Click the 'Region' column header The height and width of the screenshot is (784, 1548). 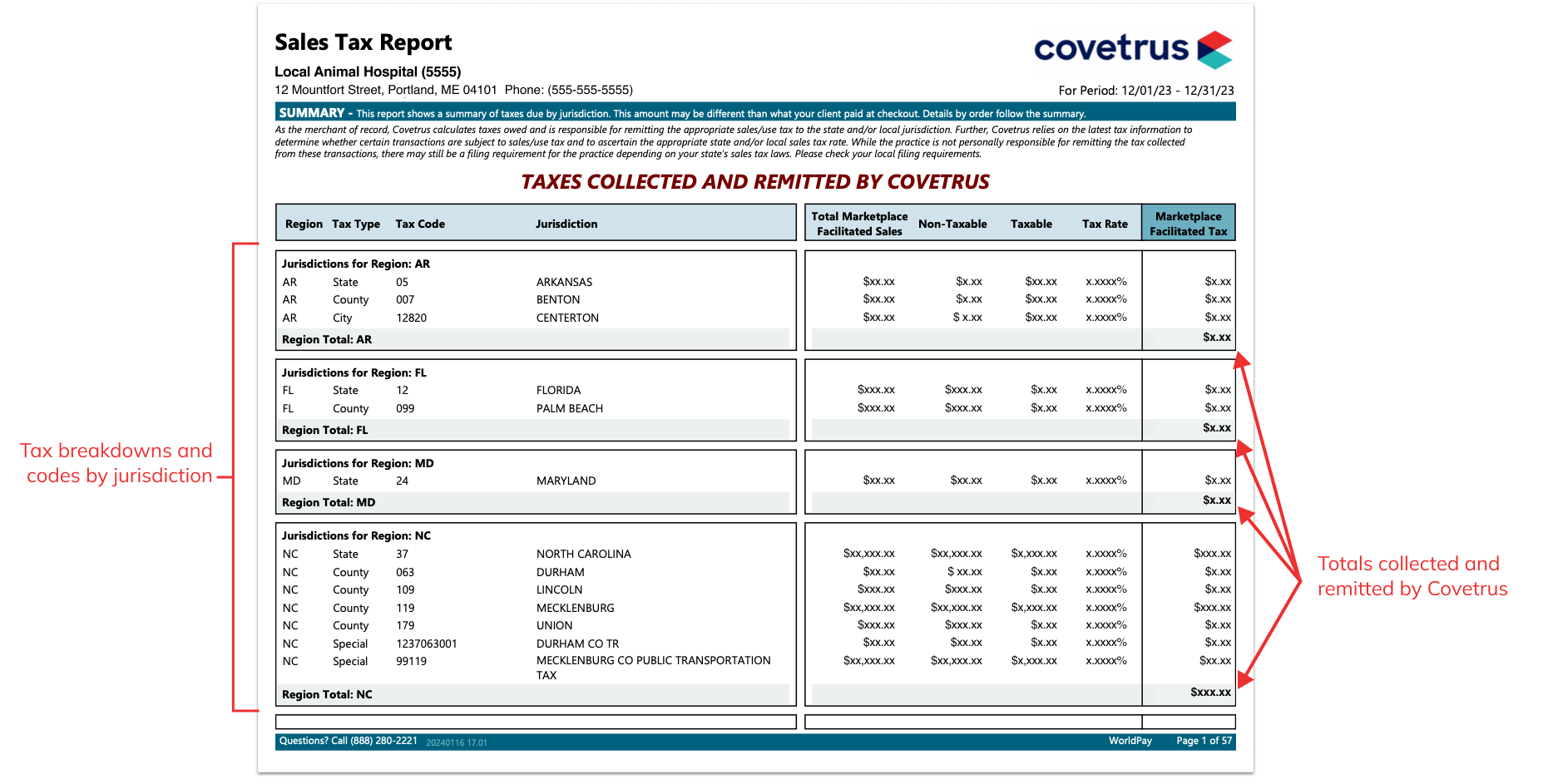coord(304,224)
